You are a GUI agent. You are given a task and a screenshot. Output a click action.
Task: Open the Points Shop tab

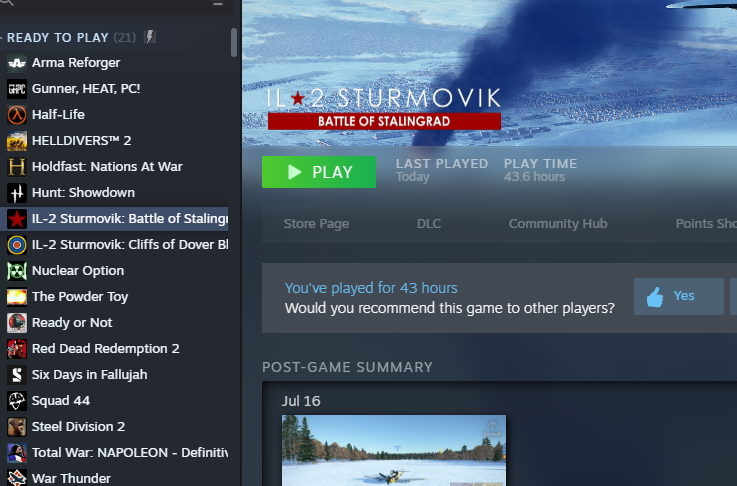[706, 224]
